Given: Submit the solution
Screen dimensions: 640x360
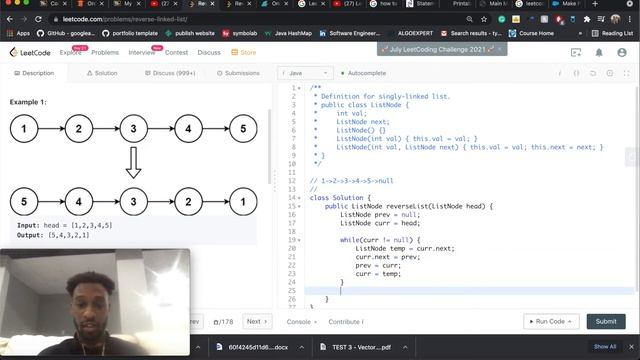Looking at the screenshot, I should pyautogui.click(x=606, y=322).
